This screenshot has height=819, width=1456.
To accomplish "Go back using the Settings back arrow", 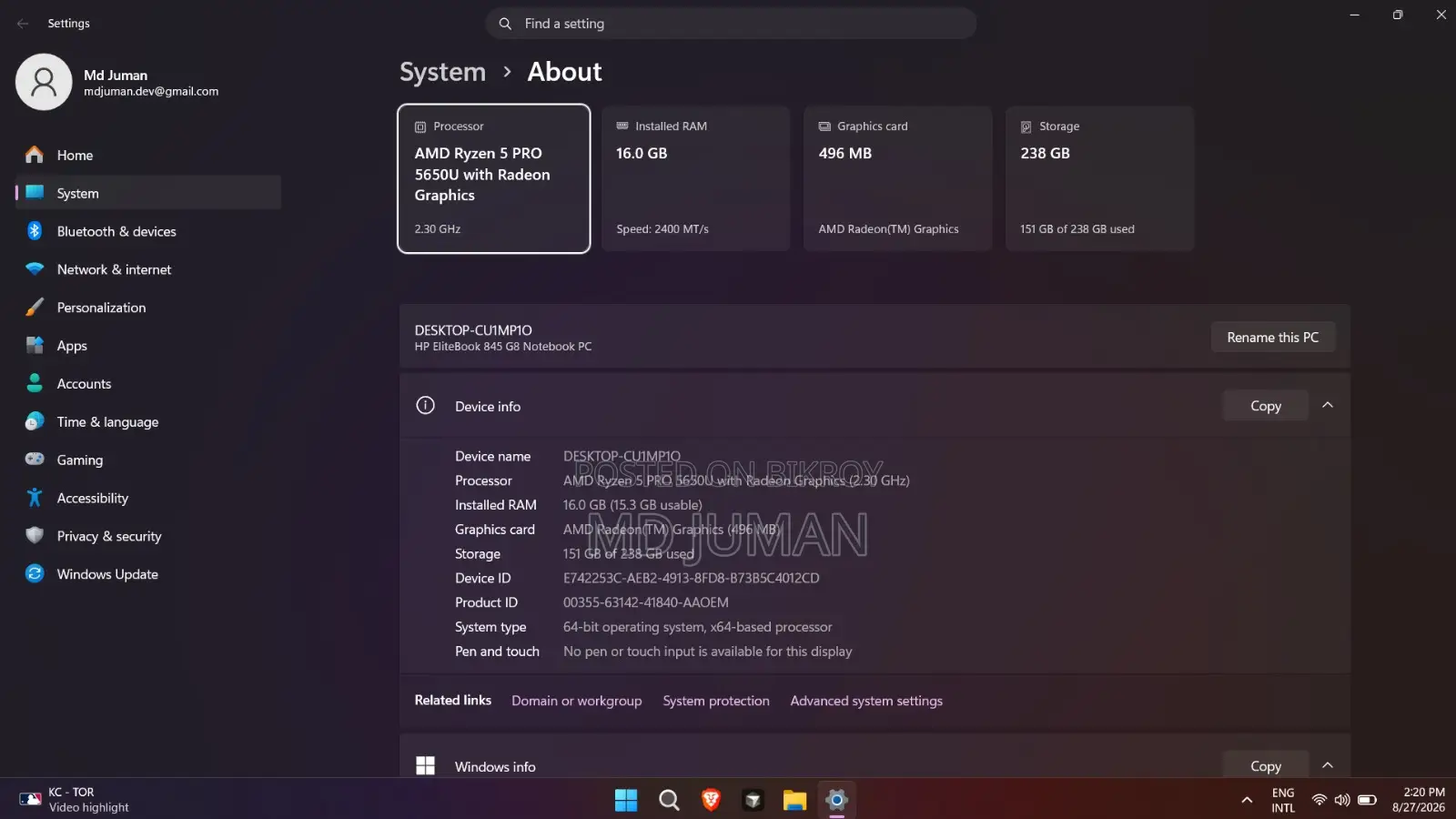I will [23, 24].
